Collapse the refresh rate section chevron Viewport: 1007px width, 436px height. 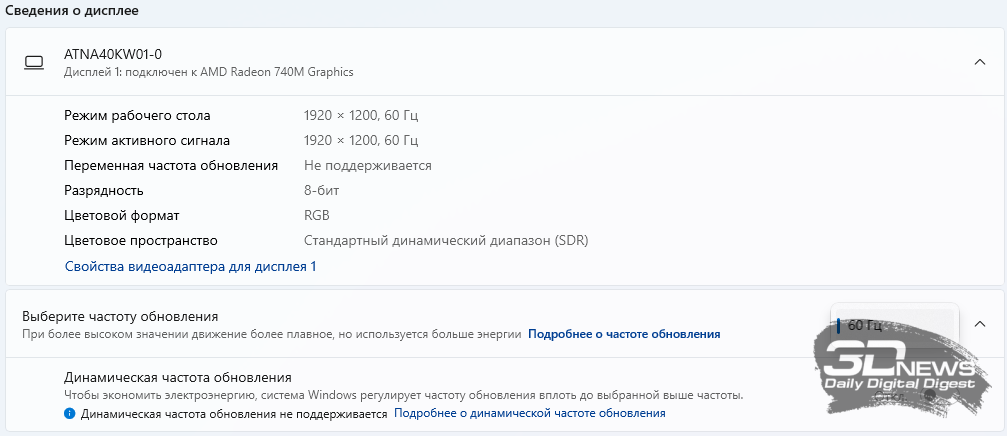(980, 324)
